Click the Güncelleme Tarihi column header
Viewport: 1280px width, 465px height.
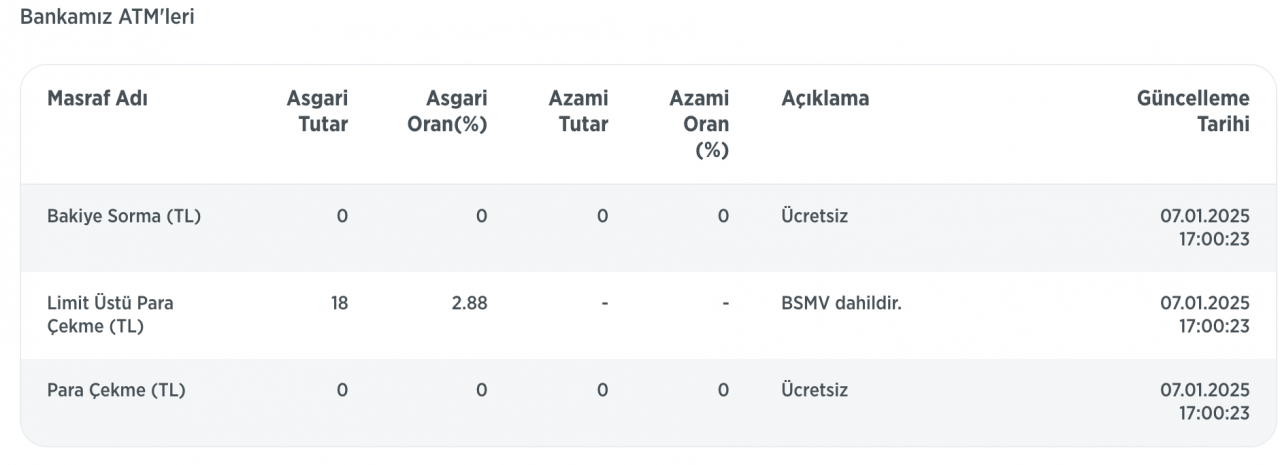[1193, 111]
